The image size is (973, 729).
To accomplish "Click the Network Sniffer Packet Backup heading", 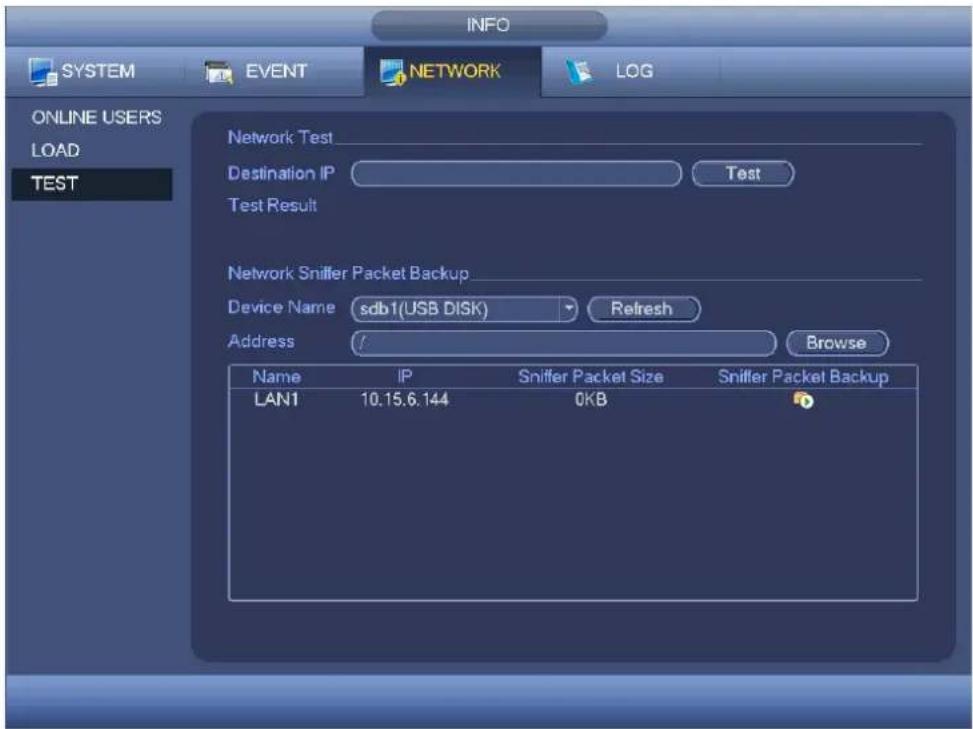I will (x=348, y=274).
